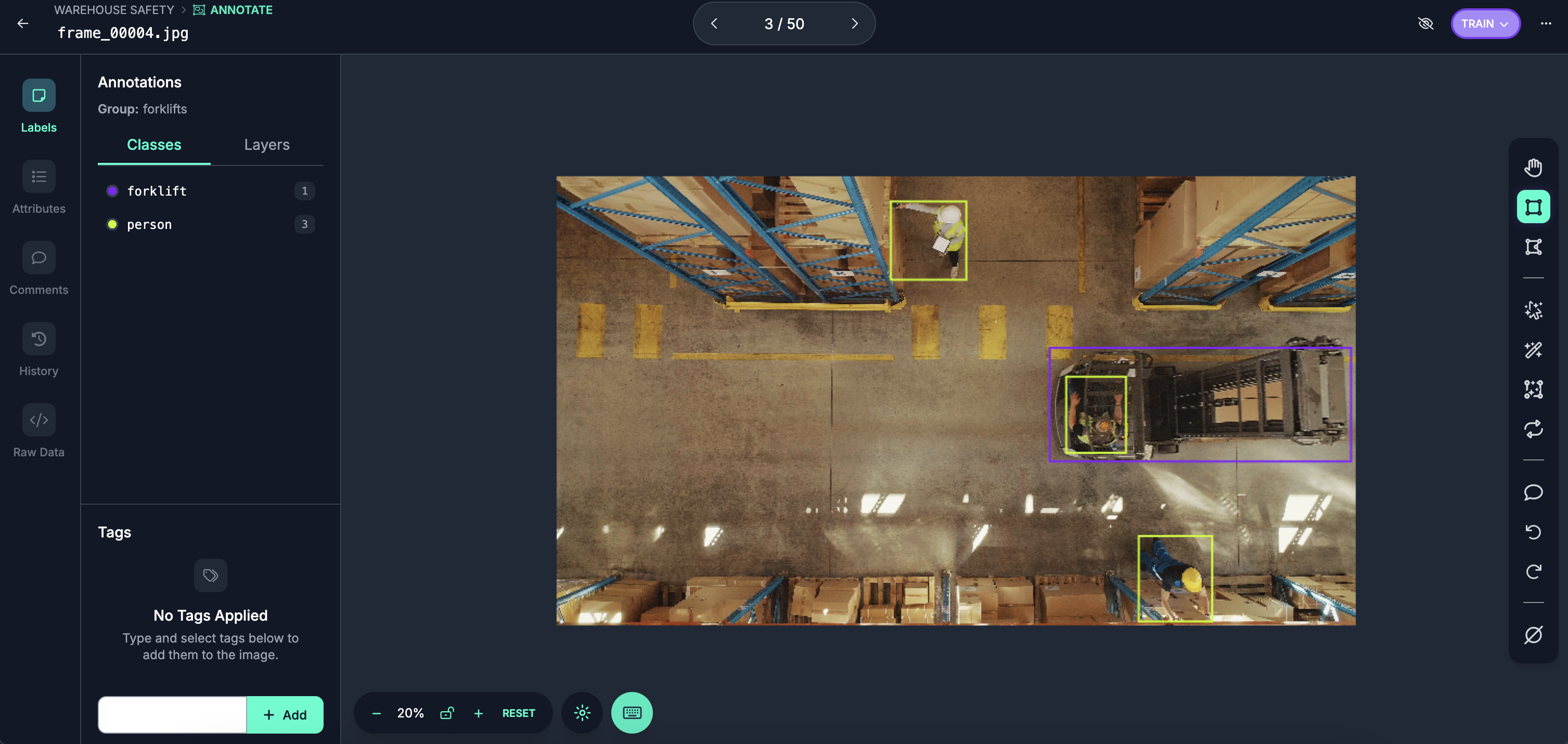This screenshot has width=1568, height=744.
Task: Open the TRAIN split dropdown
Action: click(1484, 24)
